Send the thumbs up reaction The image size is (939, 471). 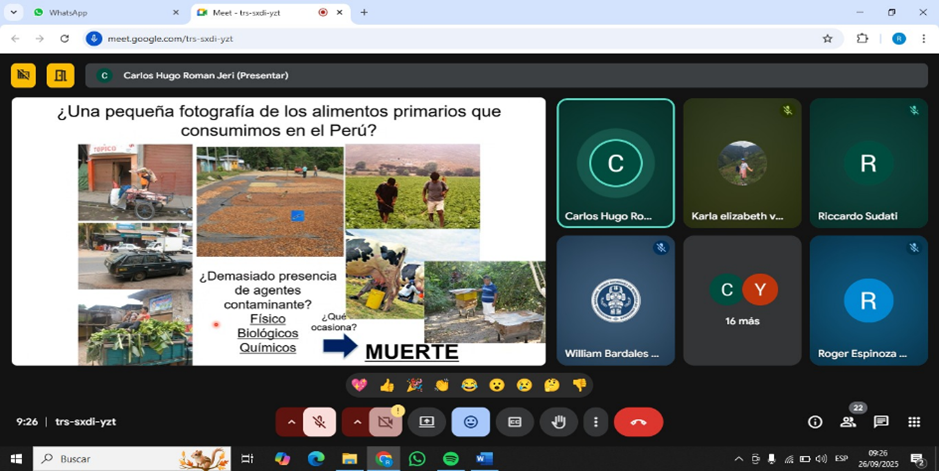coord(386,385)
